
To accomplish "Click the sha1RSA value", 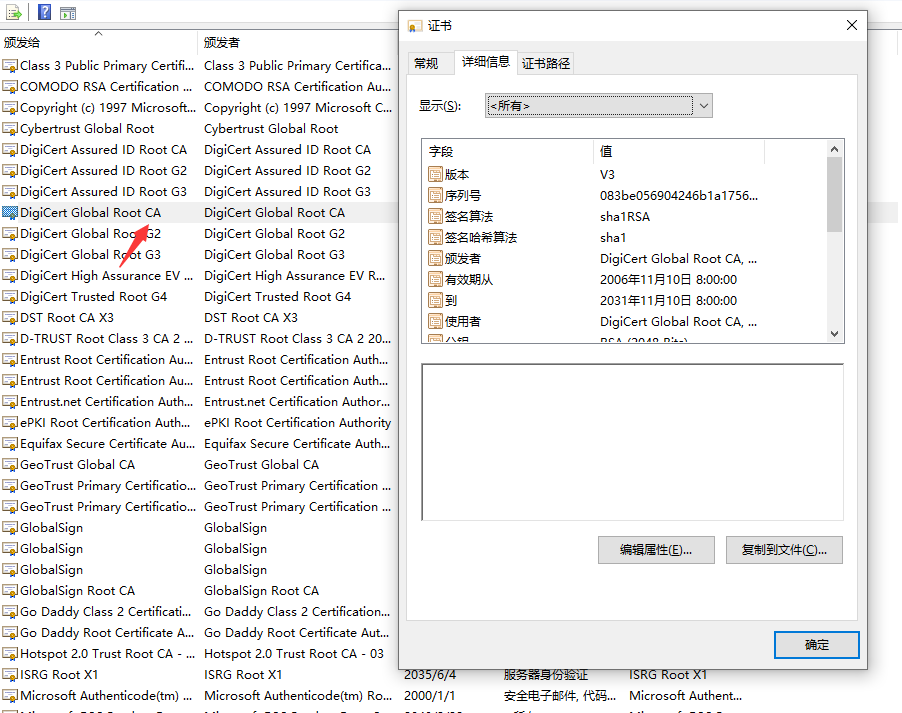I will click(x=625, y=217).
